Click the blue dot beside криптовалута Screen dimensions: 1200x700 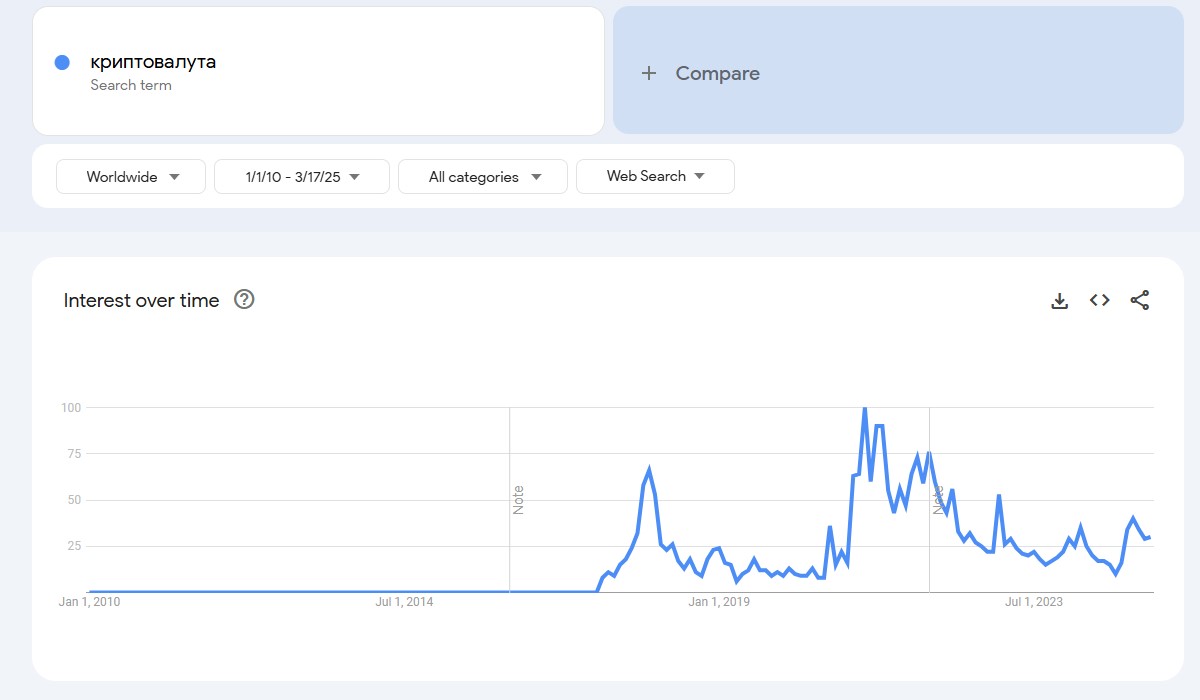coord(62,62)
